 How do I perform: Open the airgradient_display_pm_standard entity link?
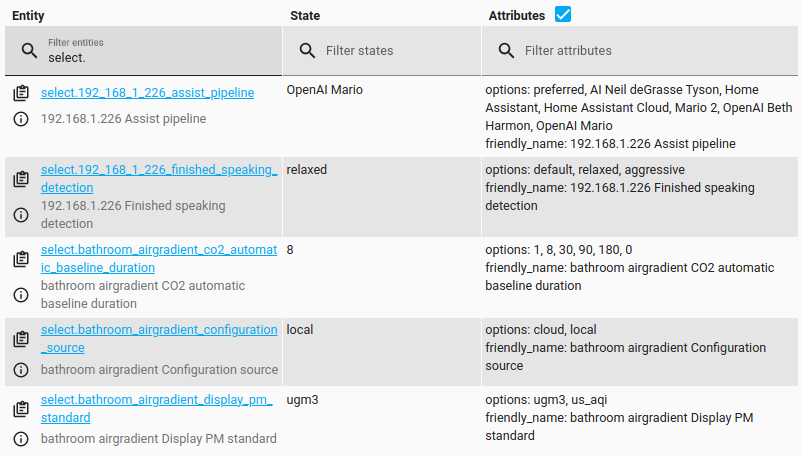click(x=156, y=400)
